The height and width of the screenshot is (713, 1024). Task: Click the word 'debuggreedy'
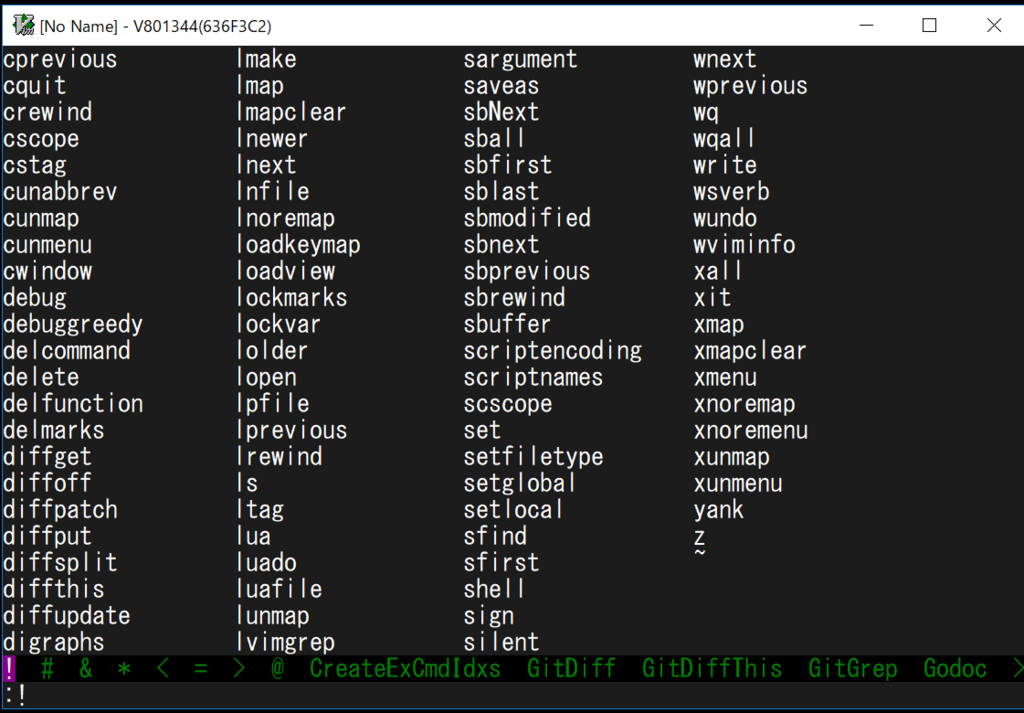pos(73,325)
